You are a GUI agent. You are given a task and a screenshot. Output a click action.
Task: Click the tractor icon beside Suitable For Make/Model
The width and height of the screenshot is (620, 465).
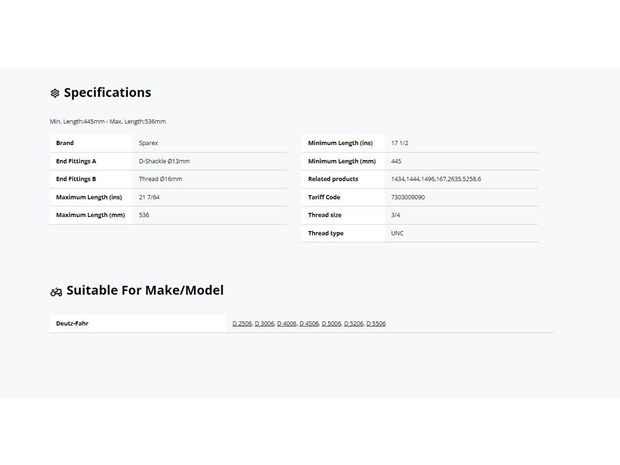(56, 292)
